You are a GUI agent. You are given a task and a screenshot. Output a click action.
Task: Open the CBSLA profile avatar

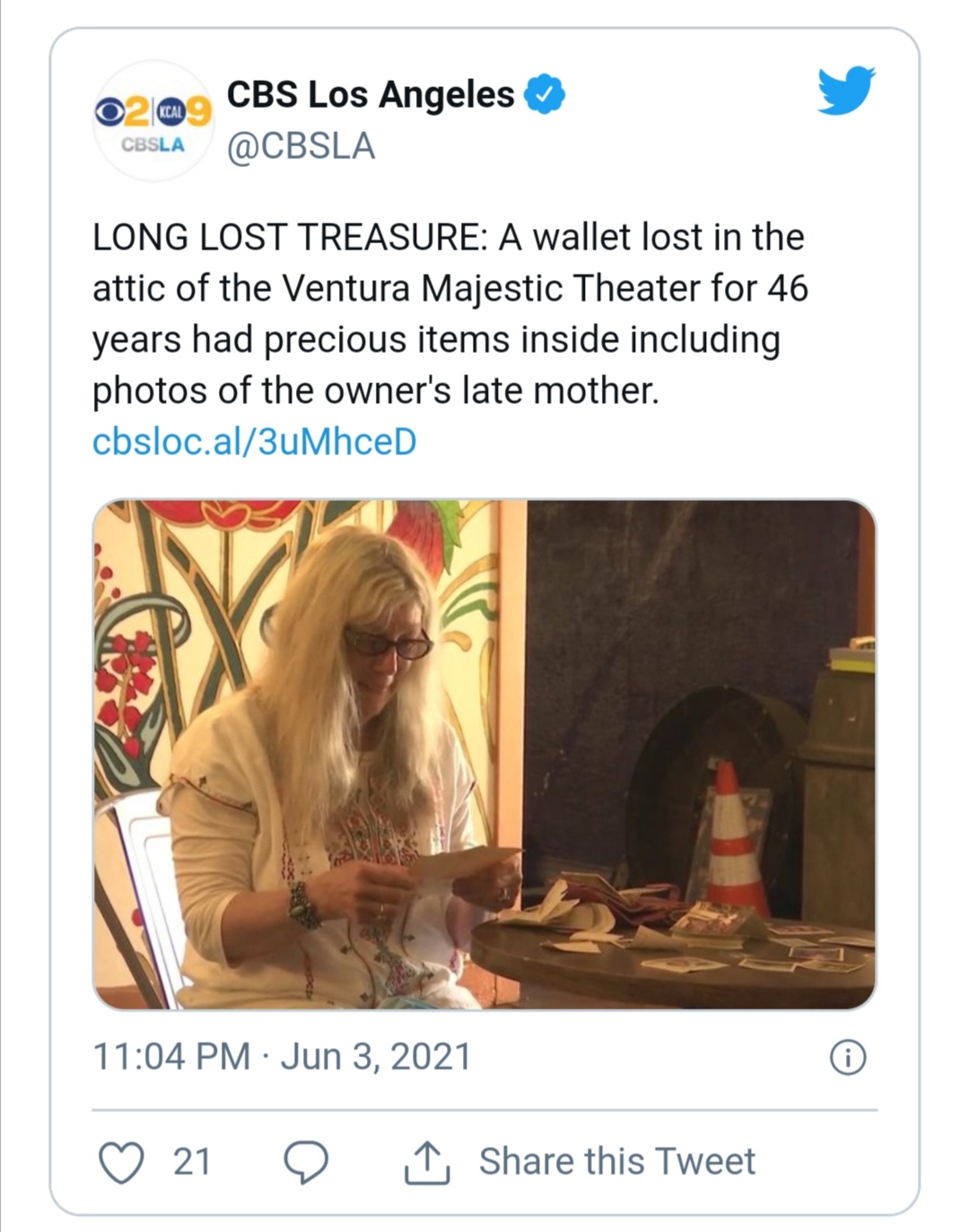153,121
